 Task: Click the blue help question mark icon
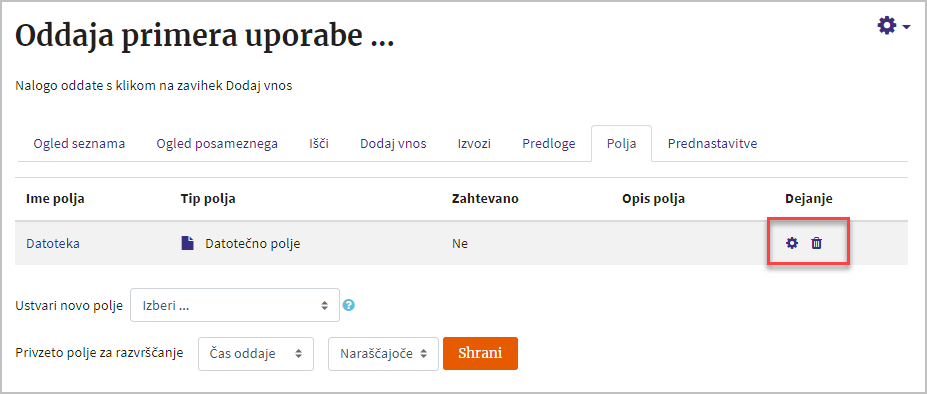pos(349,305)
